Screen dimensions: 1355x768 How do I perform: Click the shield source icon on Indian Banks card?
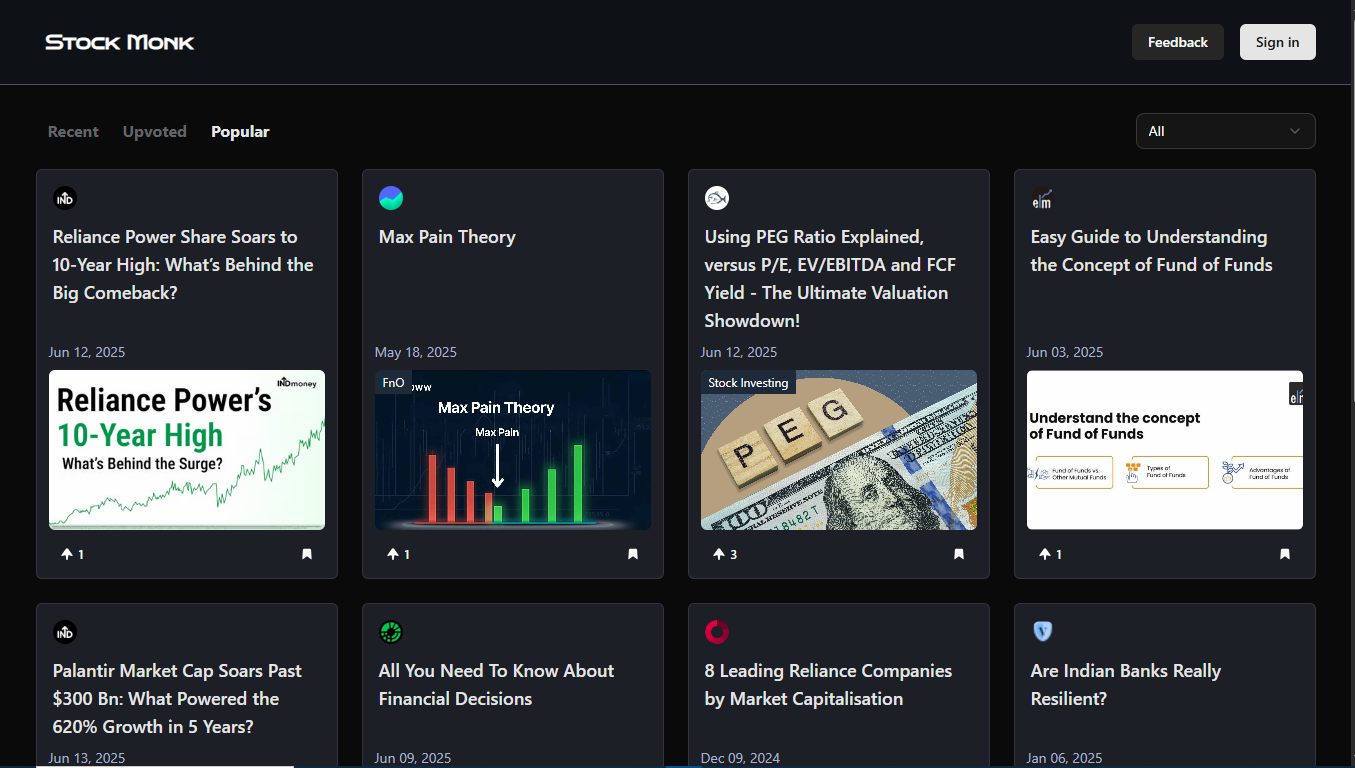pos(1043,632)
